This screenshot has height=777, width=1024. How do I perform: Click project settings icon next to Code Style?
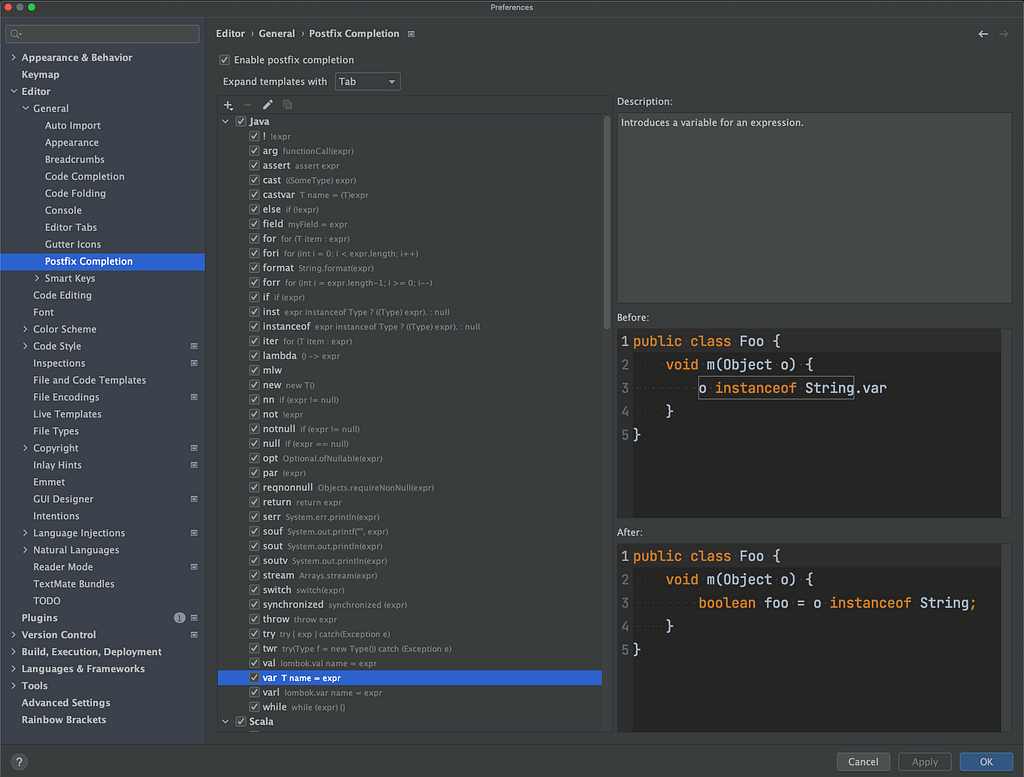tap(194, 346)
